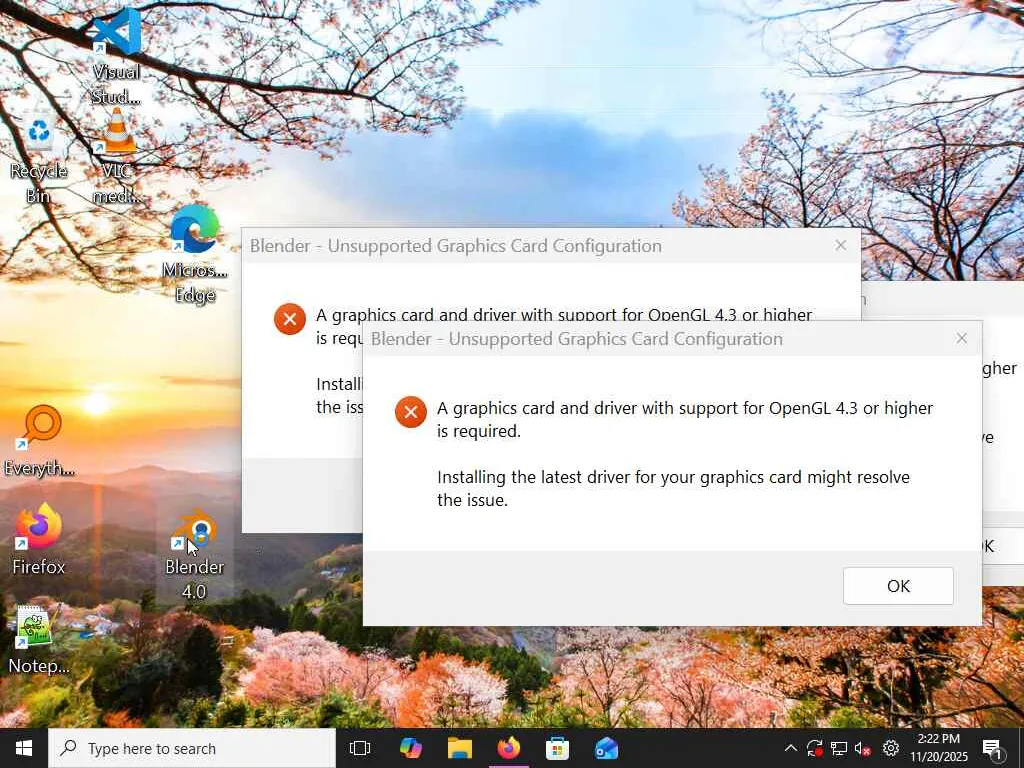Image resolution: width=1024 pixels, height=768 pixels.
Task: Close the second Blender error dialog behind
Action: (840, 246)
